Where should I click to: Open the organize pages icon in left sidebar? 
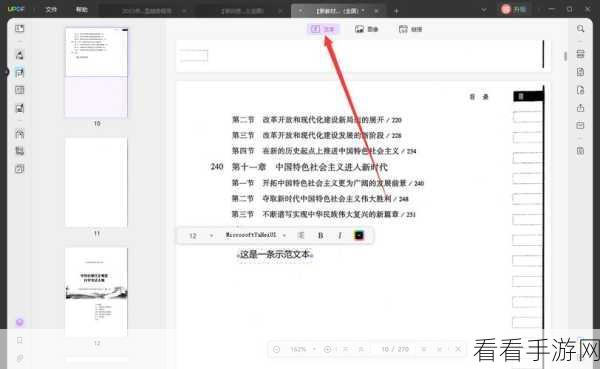click(20, 134)
